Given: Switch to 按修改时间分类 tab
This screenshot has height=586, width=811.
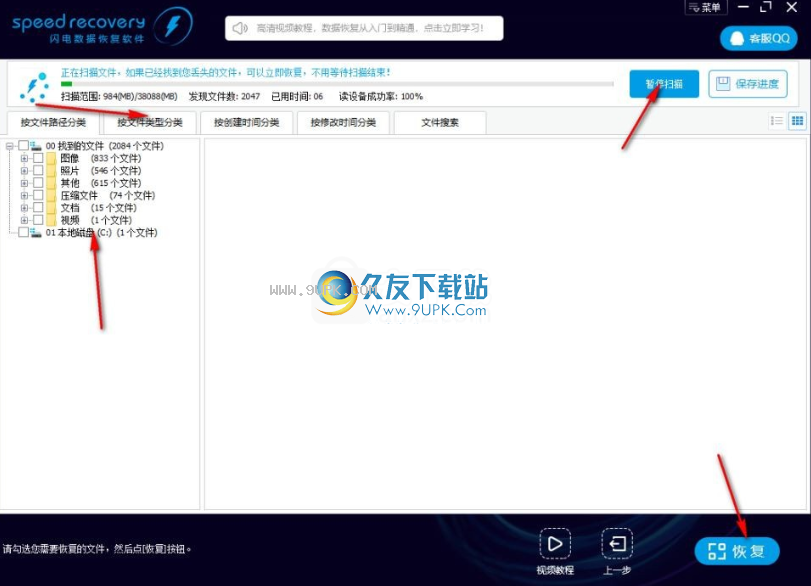Looking at the screenshot, I should [x=343, y=123].
